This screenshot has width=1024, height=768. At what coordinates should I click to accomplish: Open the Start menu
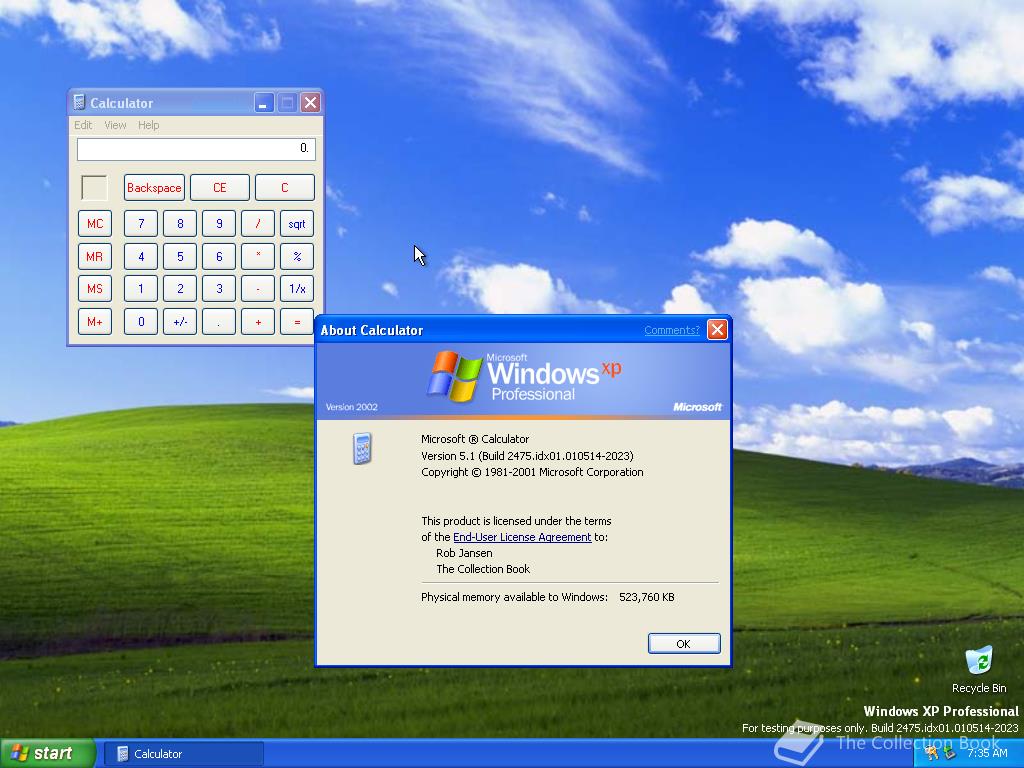click(x=48, y=754)
